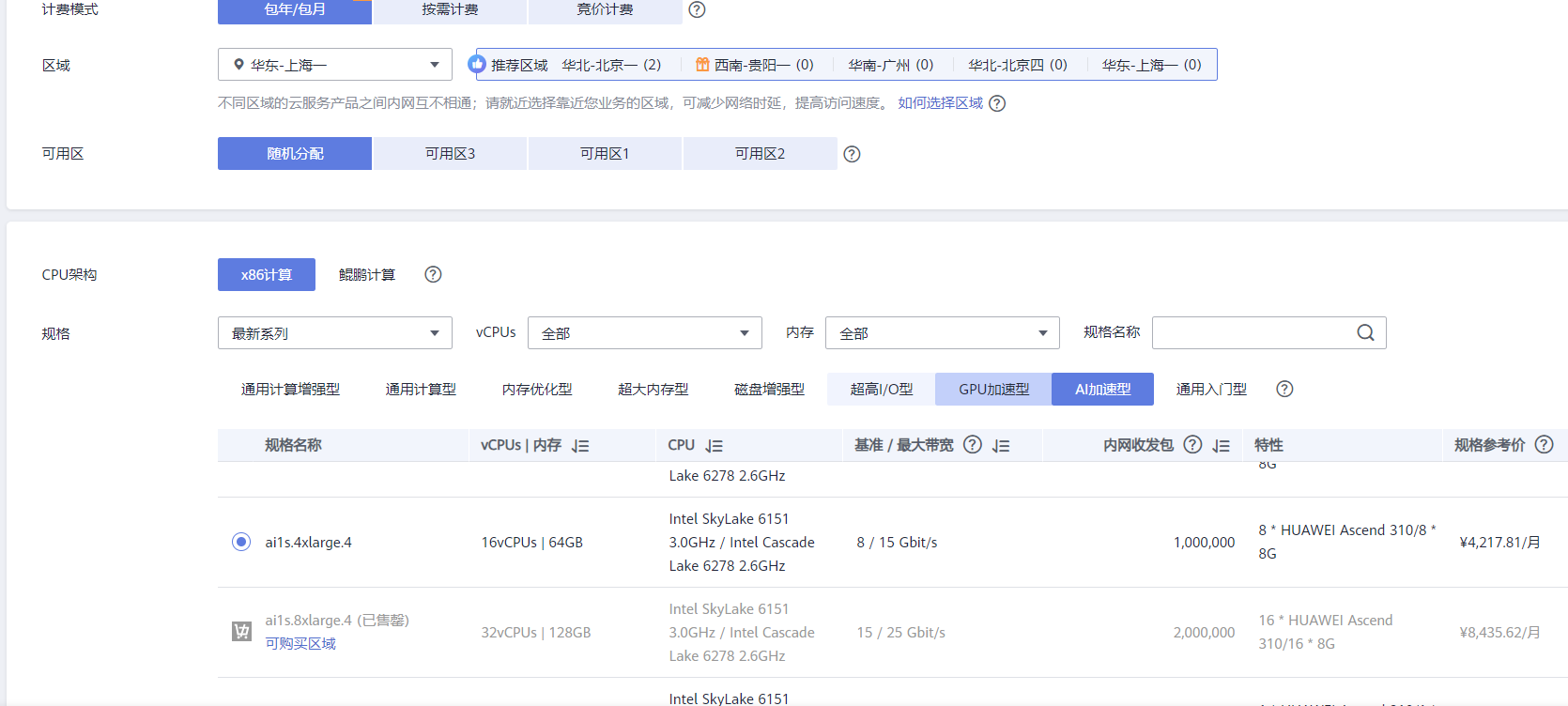Screen dimensions: 1568x706
Task: Sort the CPU column using sort icon
Action: pyautogui.click(x=715, y=446)
